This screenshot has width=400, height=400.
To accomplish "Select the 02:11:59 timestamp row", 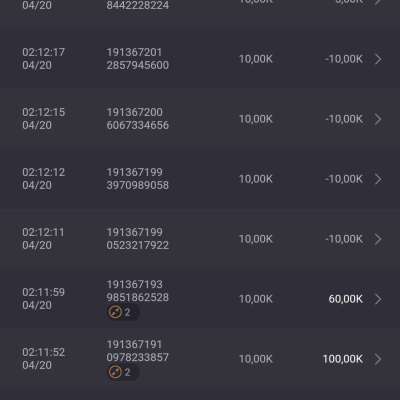I will 200,299.
